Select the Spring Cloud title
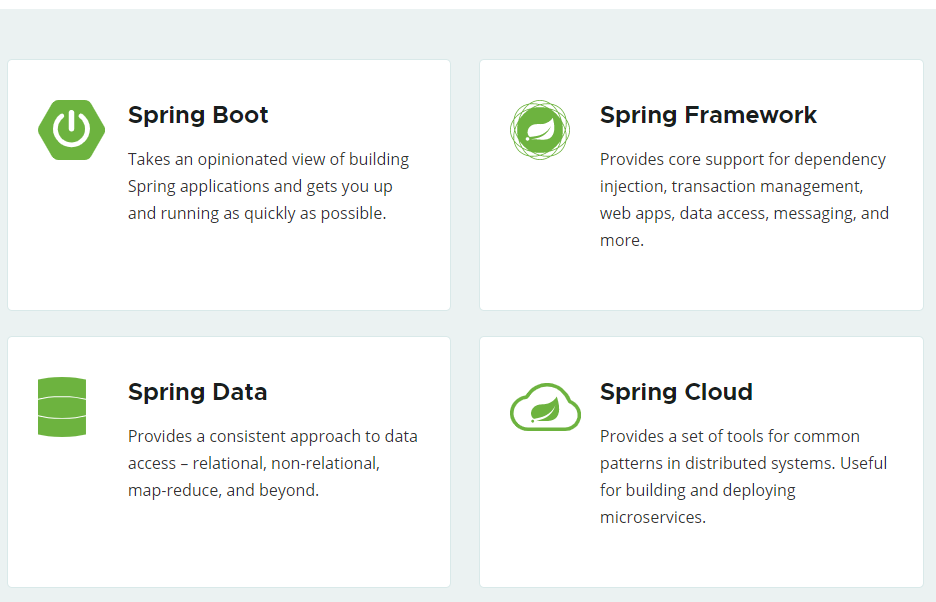The height and width of the screenshot is (602, 936). point(676,392)
